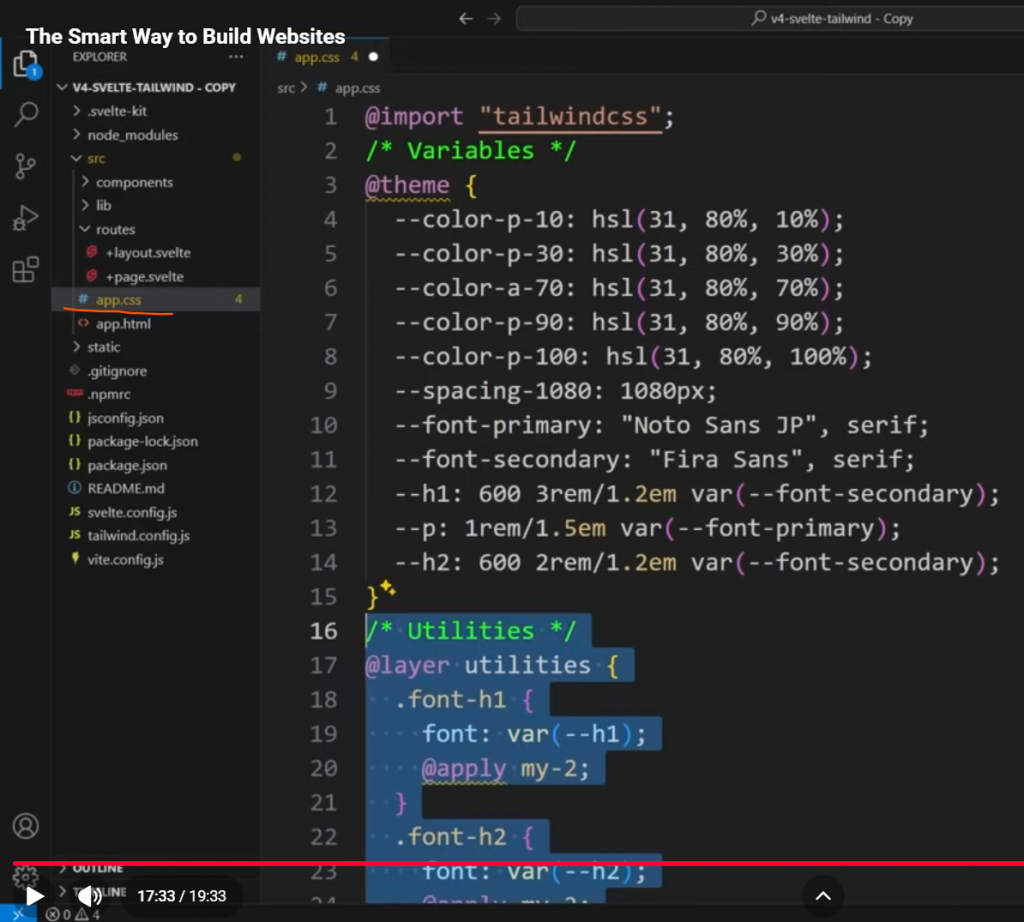Open the Extensions view icon
The height and width of the screenshot is (922, 1024).
26,270
